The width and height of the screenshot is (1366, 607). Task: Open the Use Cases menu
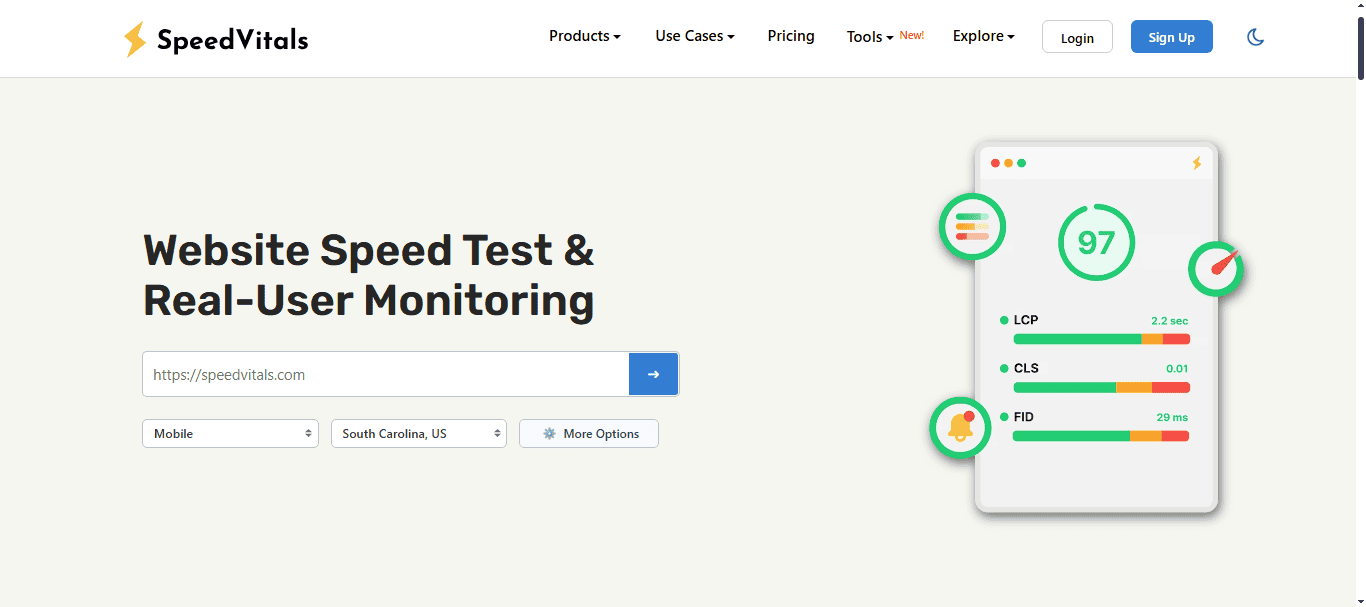click(694, 36)
